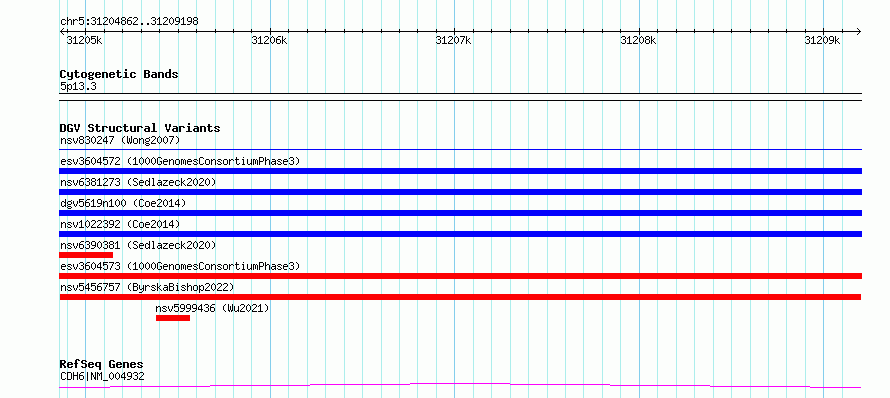Click the Cytogenetic Bands track title
This screenshot has width=890, height=398.
pos(119,74)
